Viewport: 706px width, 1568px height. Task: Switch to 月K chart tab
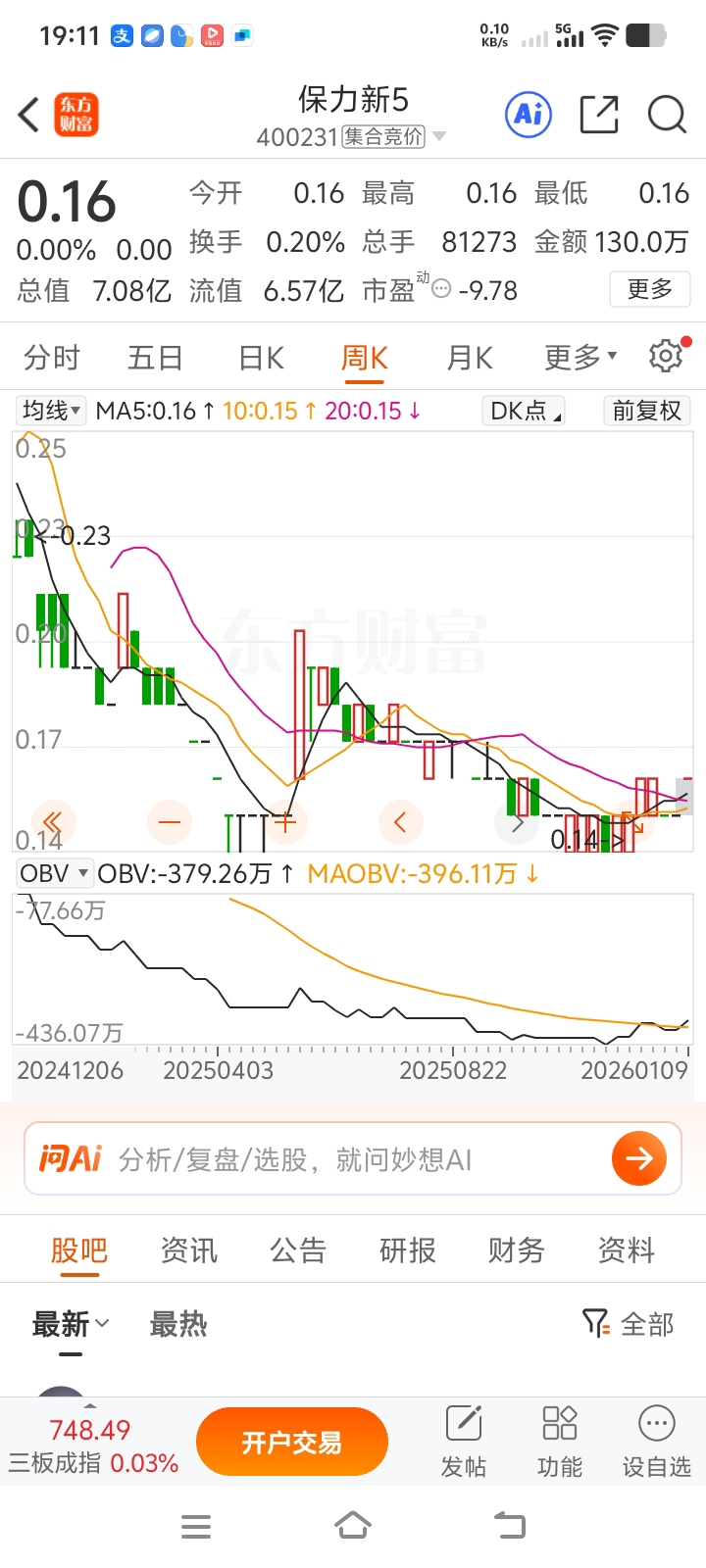click(470, 357)
